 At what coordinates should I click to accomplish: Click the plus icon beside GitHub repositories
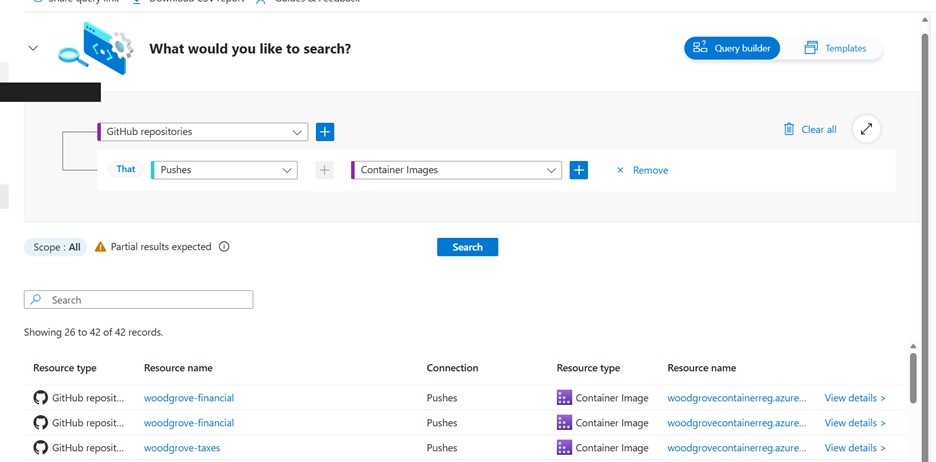click(325, 131)
